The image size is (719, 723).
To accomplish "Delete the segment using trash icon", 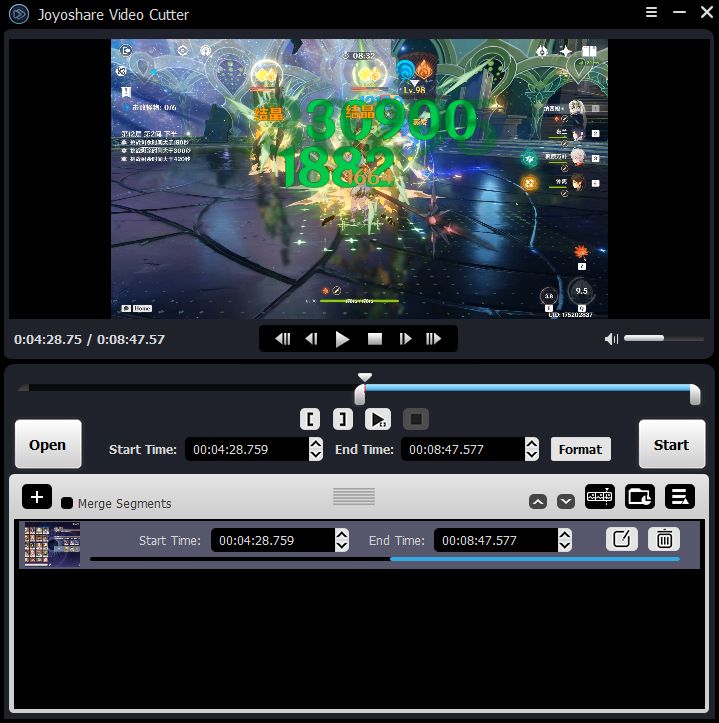I will click(x=663, y=540).
